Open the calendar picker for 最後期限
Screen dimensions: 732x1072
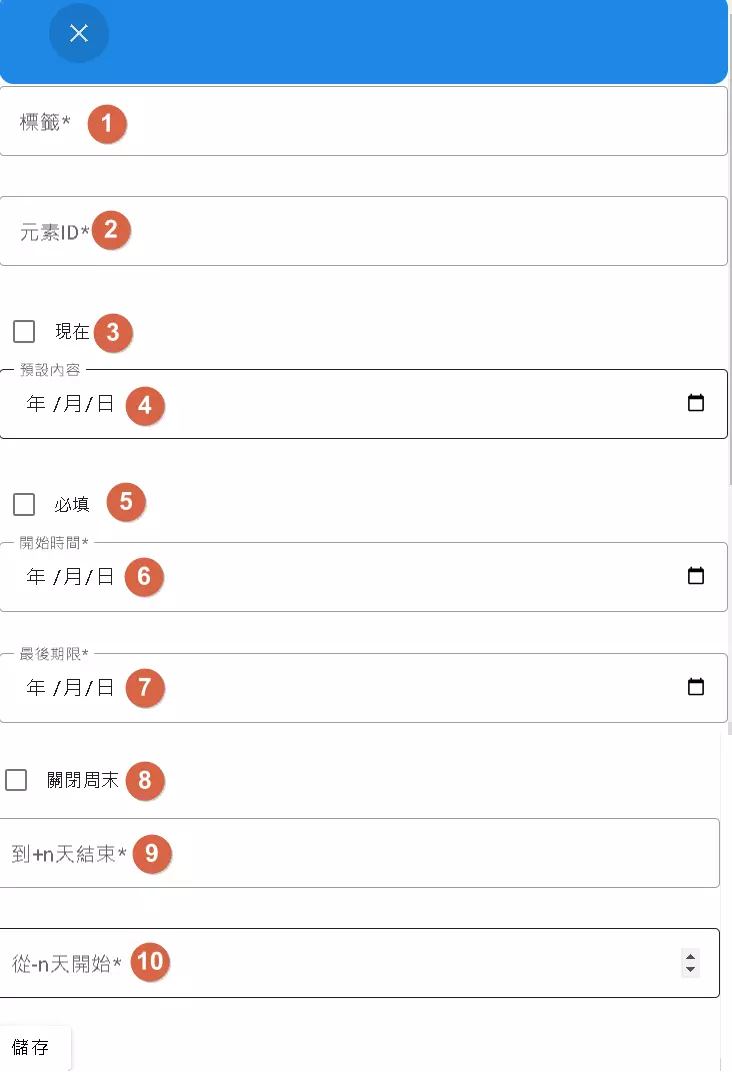tap(698, 687)
